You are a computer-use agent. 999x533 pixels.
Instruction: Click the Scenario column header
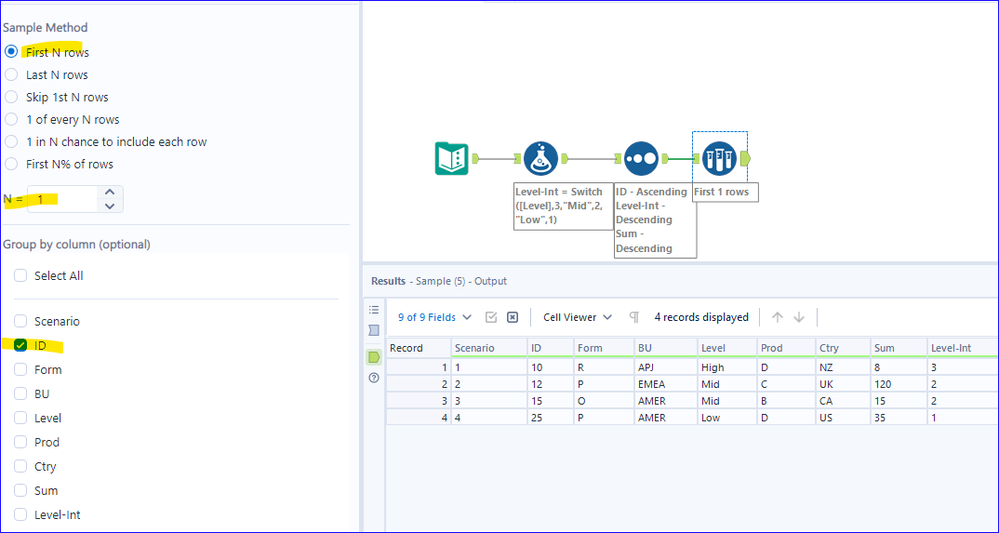(489, 348)
